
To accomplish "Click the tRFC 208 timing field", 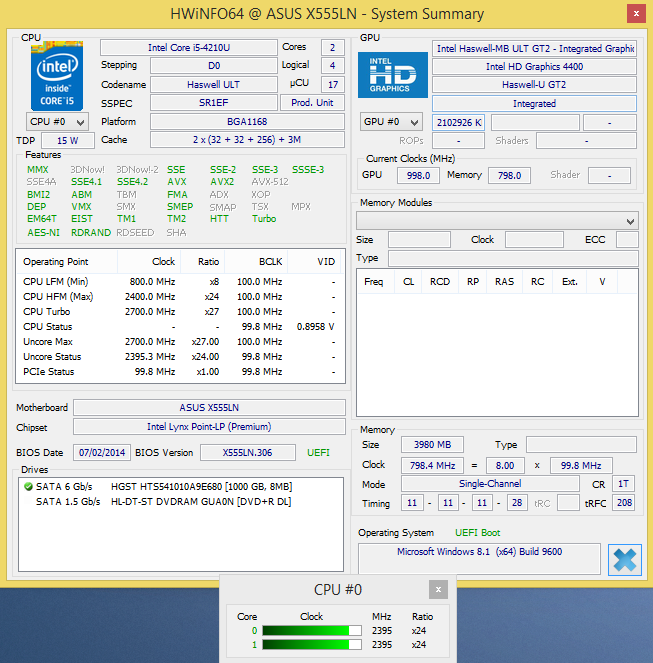I will [x=624, y=503].
